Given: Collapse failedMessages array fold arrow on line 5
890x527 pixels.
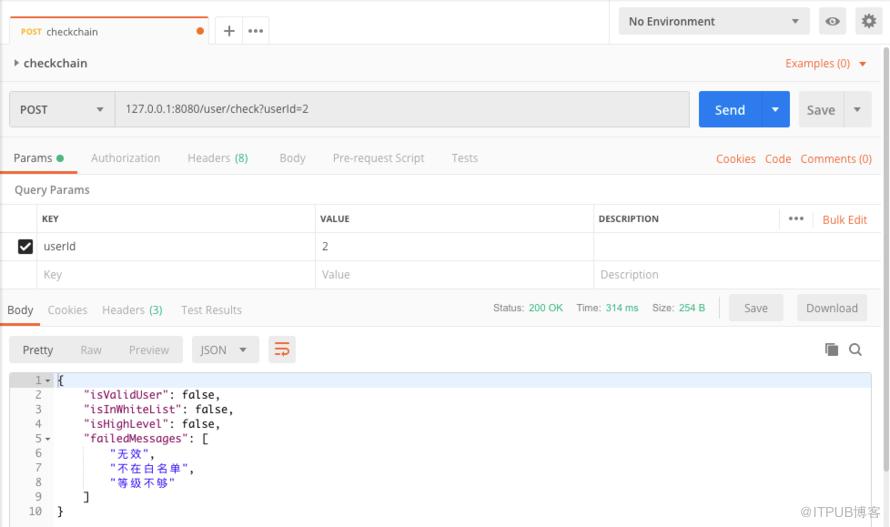Looking at the screenshot, I should point(48,439).
